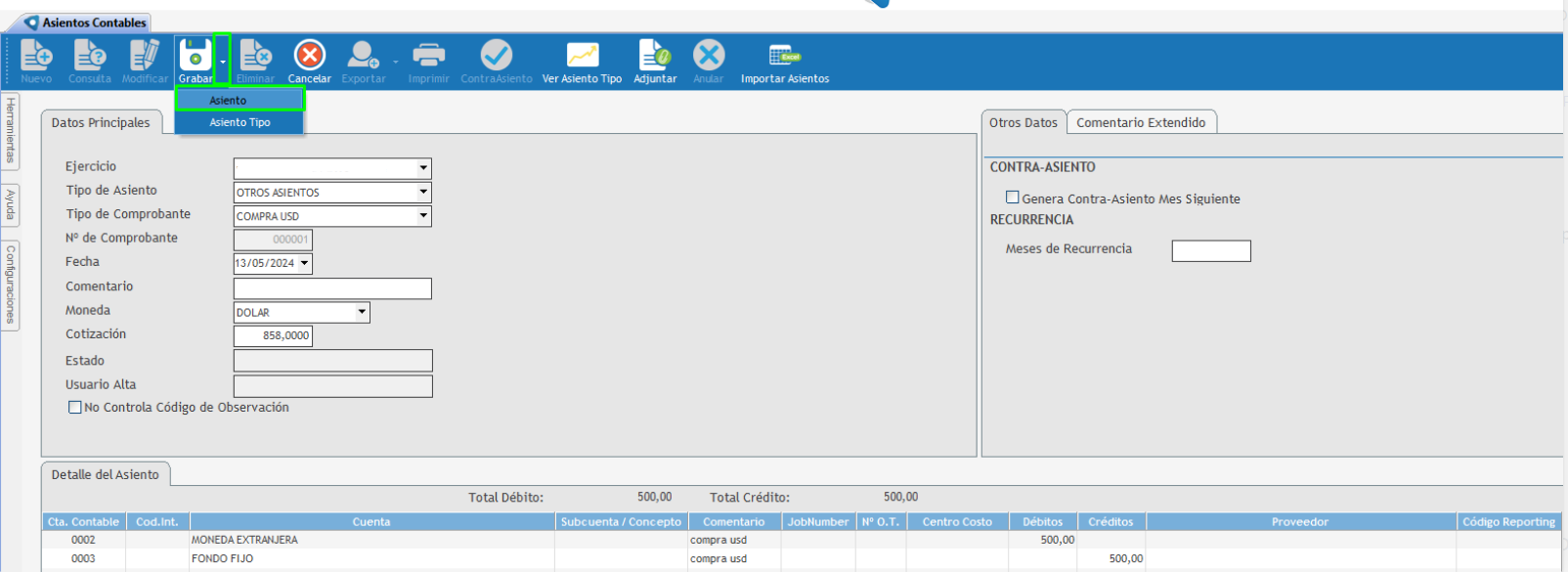Click the Cotización value field
Image resolution: width=1568 pixels, height=572 pixels.
point(273,335)
